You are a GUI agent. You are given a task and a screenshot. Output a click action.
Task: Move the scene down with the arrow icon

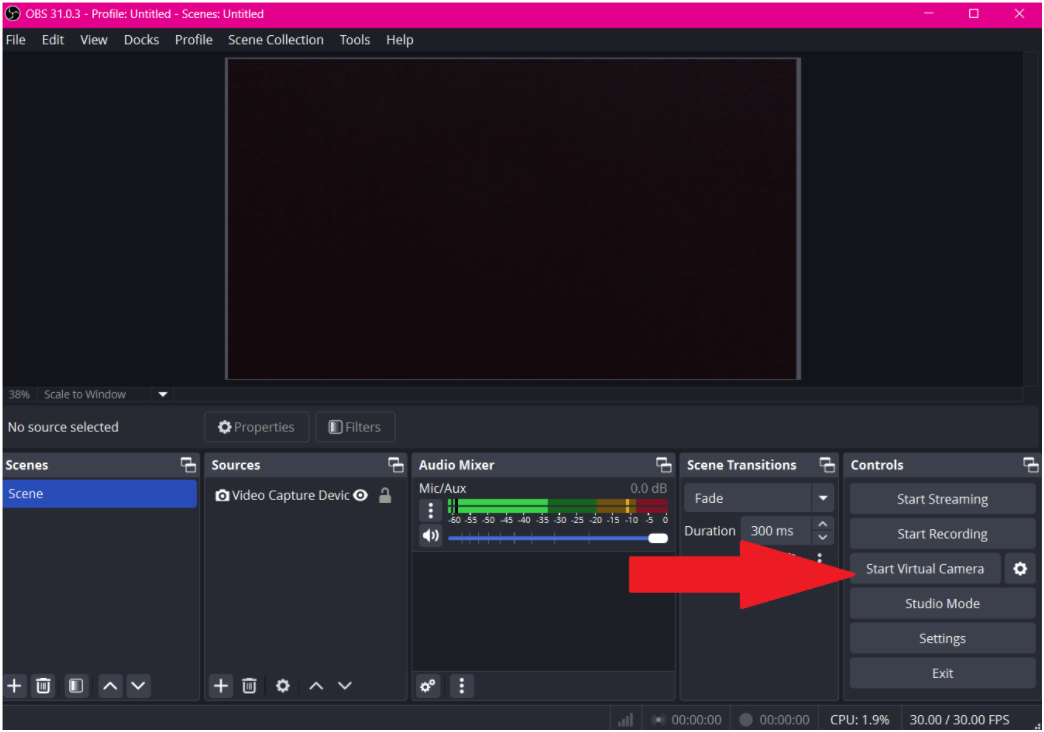tap(138, 685)
